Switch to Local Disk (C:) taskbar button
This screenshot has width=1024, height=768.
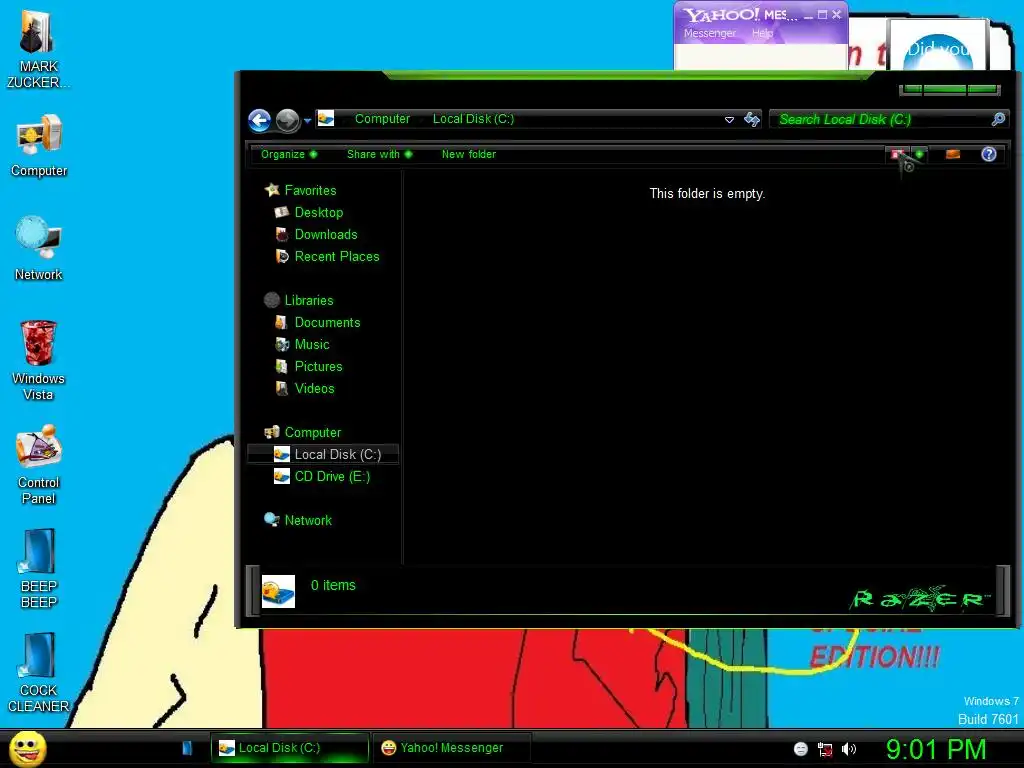[289, 748]
